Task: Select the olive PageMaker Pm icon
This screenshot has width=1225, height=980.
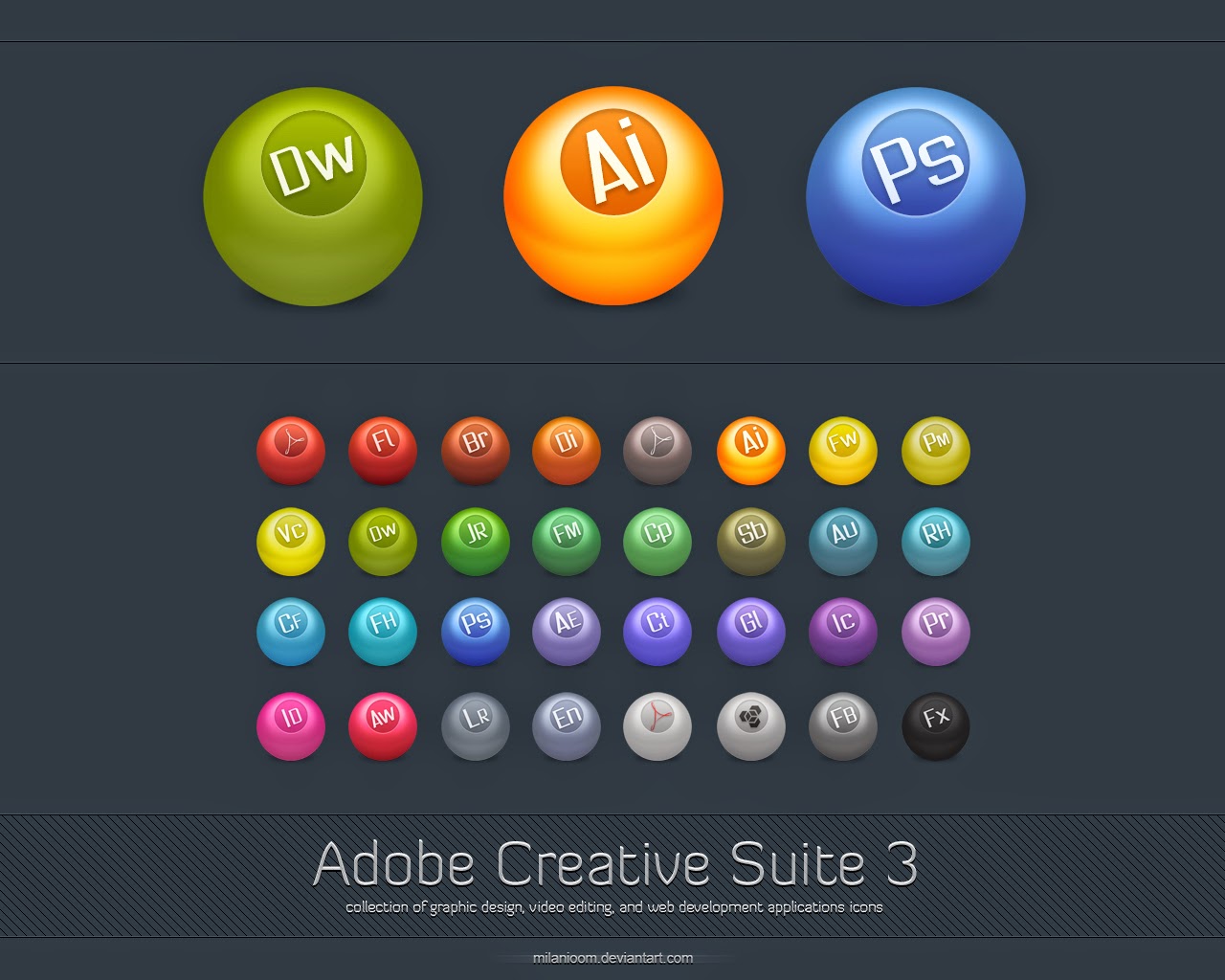Action: [936, 450]
